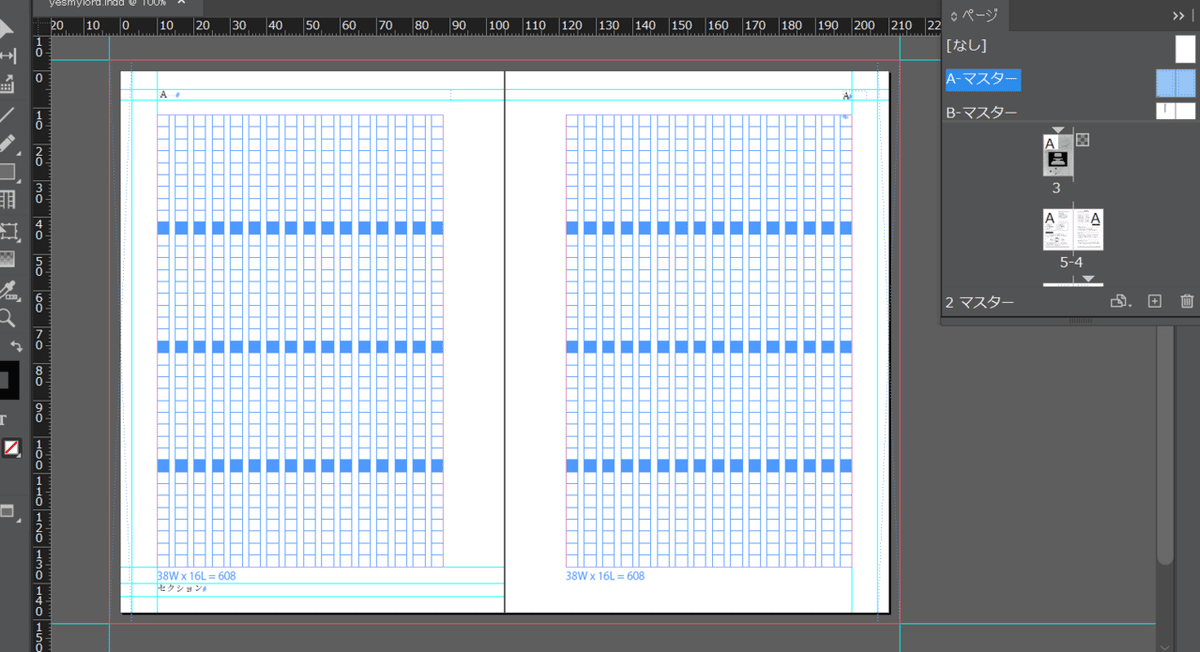This screenshot has width=1200, height=652.
Task: Apply formatting to text with T icon
Action: coord(4,419)
